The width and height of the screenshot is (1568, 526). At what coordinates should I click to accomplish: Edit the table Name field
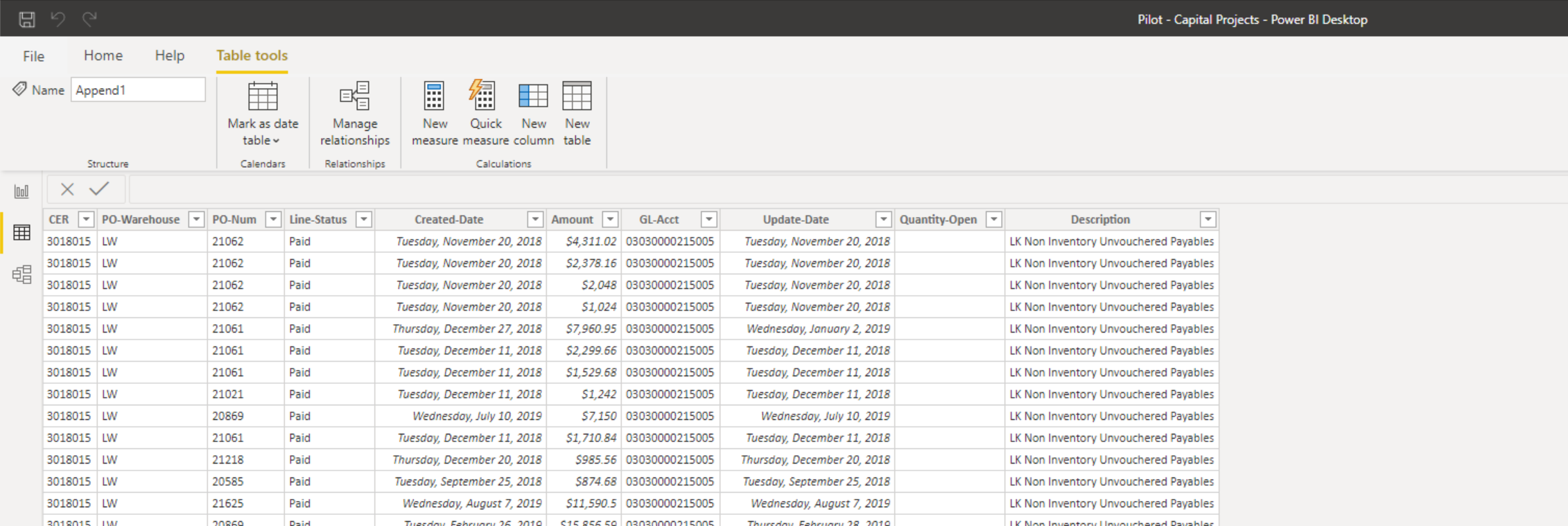pos(138,89)
